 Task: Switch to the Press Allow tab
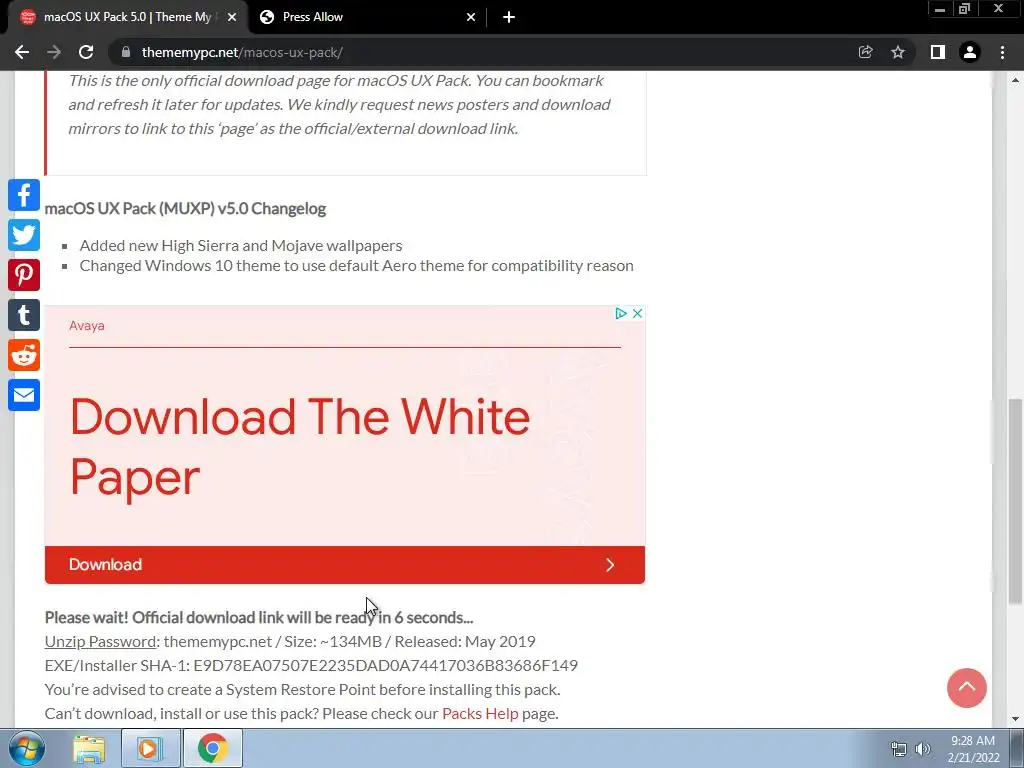[x=366, y=17]
